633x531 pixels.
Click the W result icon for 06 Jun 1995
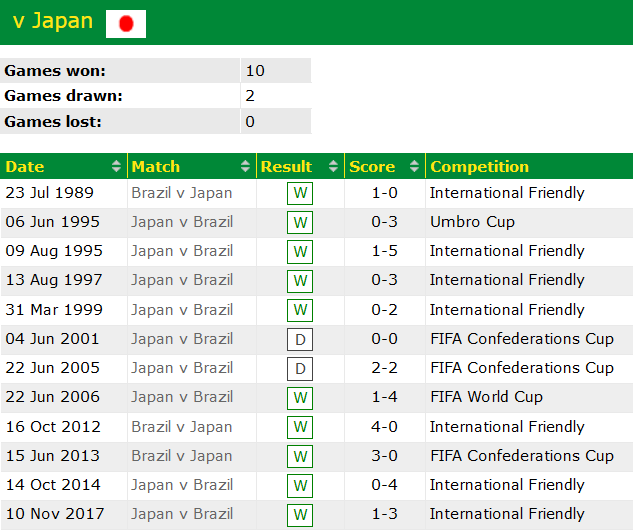[300, 222]
